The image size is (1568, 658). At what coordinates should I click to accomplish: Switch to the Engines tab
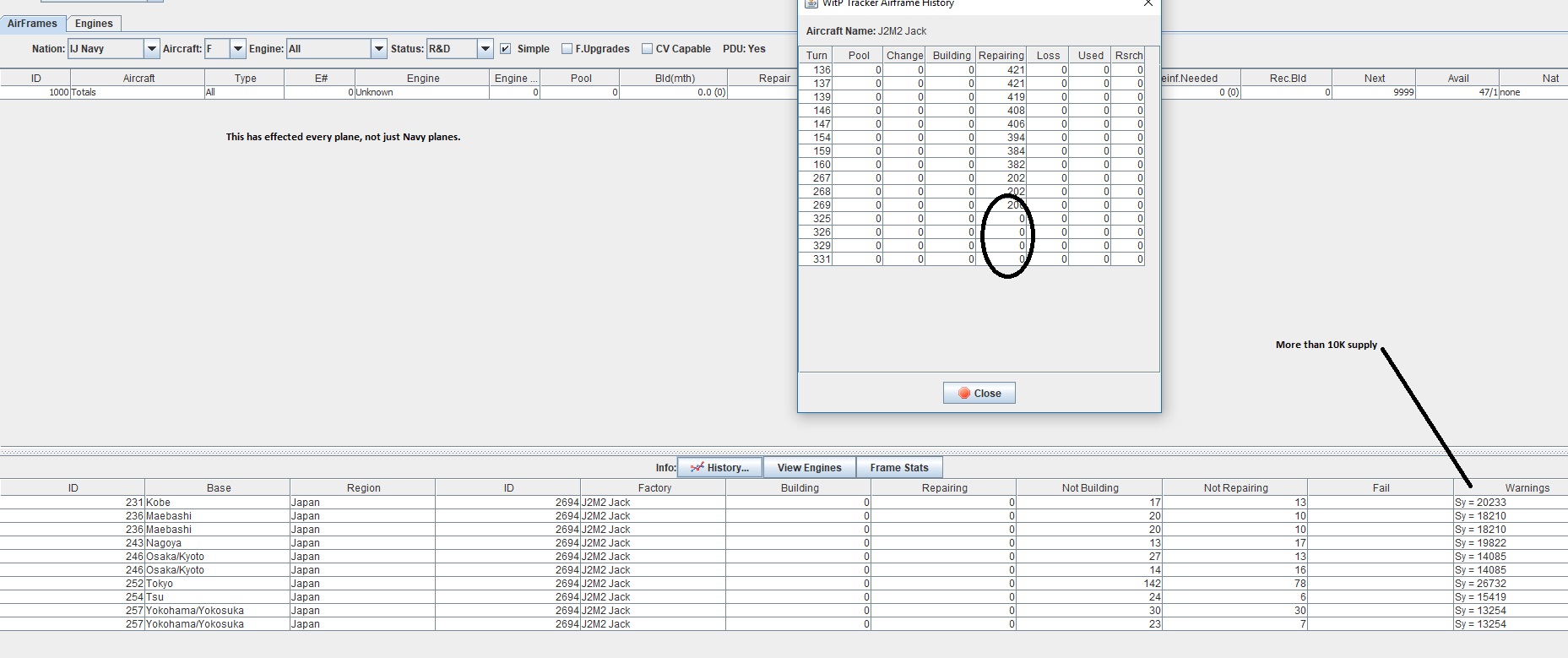[94, 24]
